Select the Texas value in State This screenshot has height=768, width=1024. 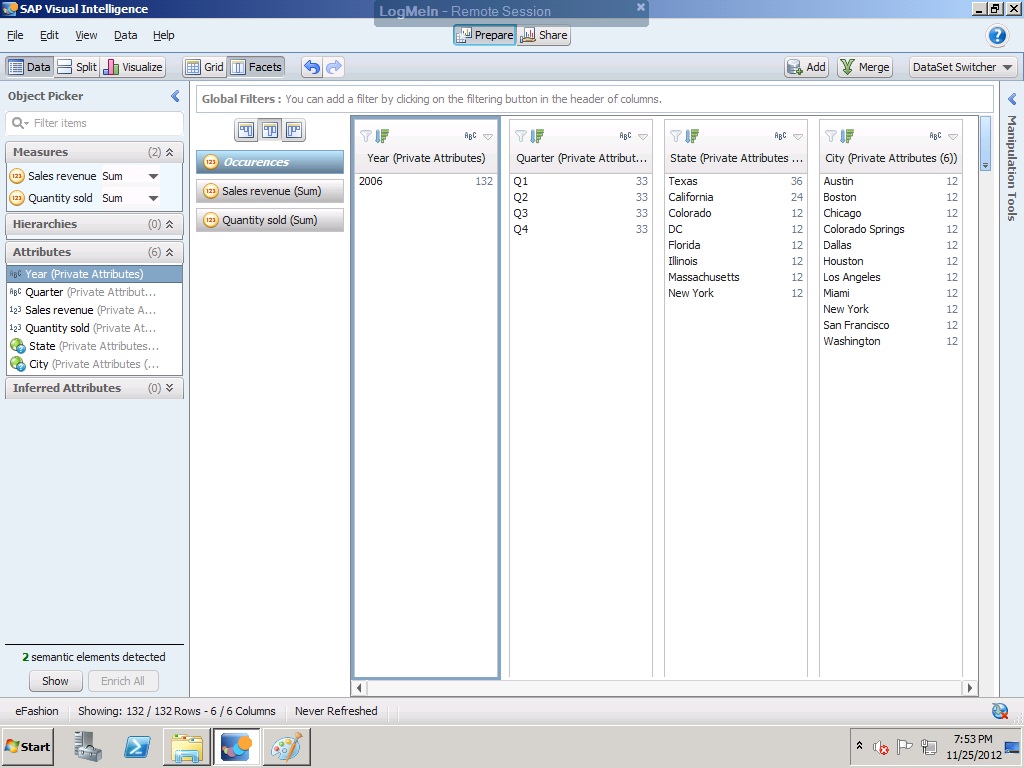(x=735, y=181)
